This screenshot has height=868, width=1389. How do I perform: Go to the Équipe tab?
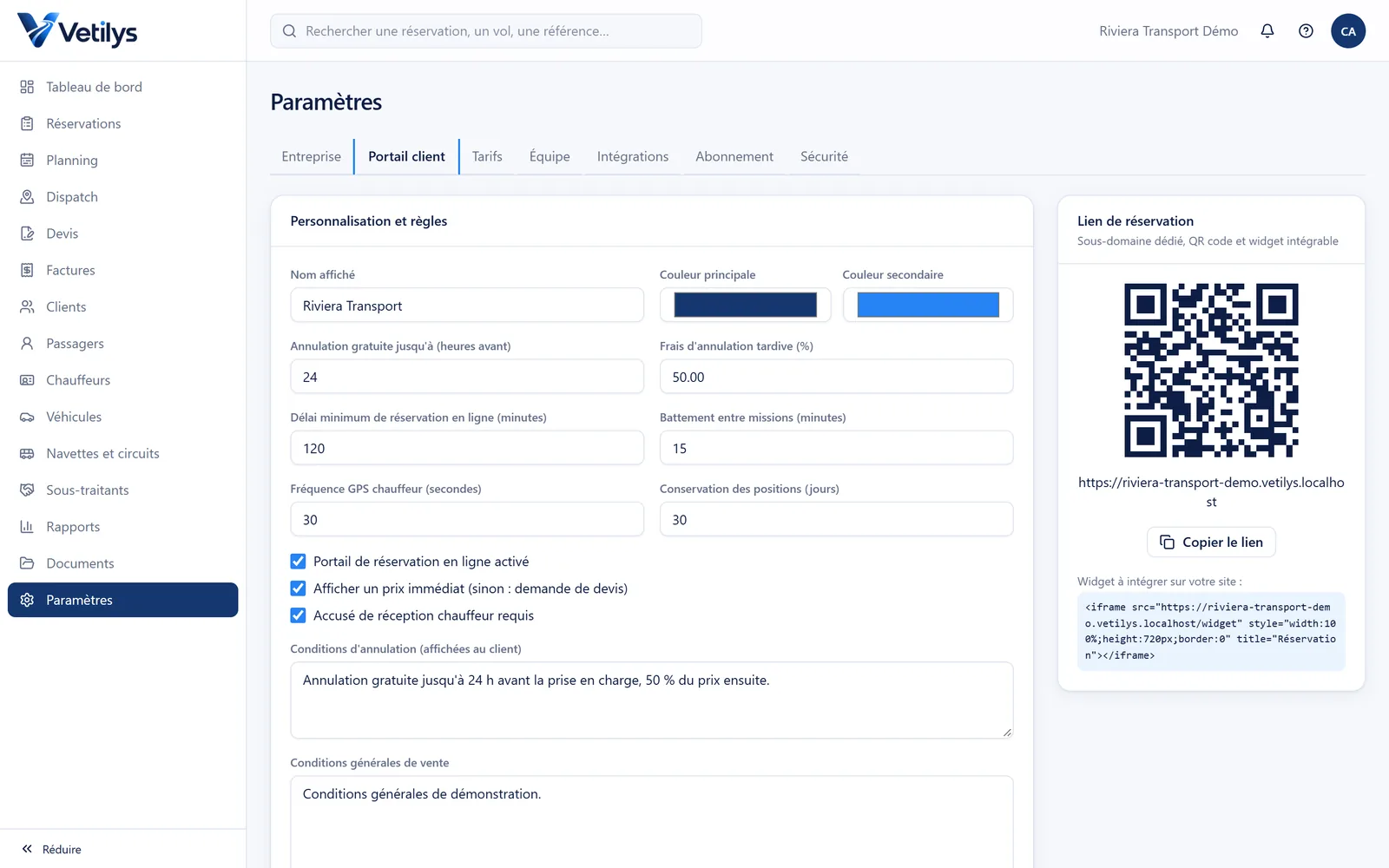tap(550, 156)
